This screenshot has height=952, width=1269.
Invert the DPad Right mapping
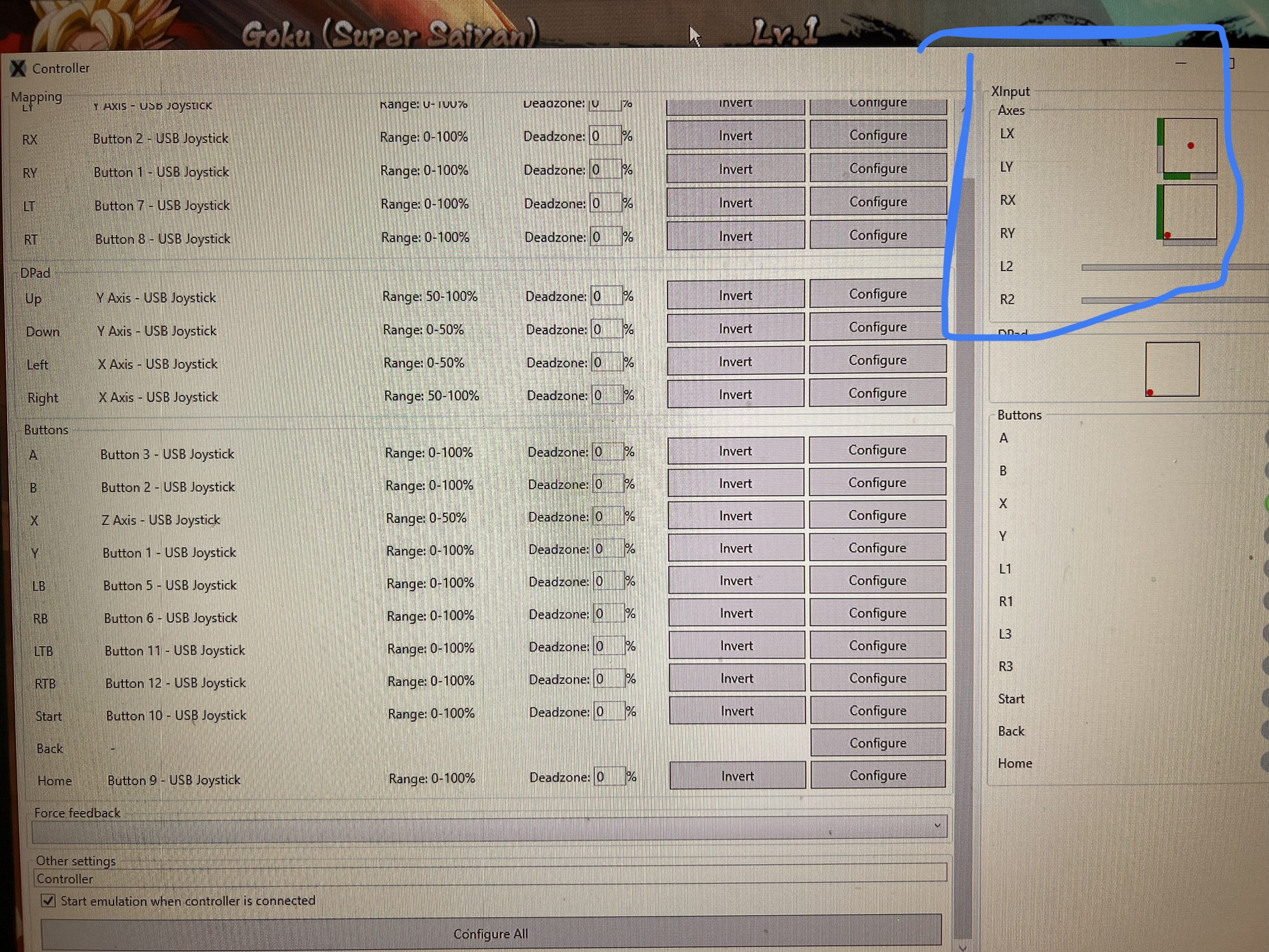point(735,394)
